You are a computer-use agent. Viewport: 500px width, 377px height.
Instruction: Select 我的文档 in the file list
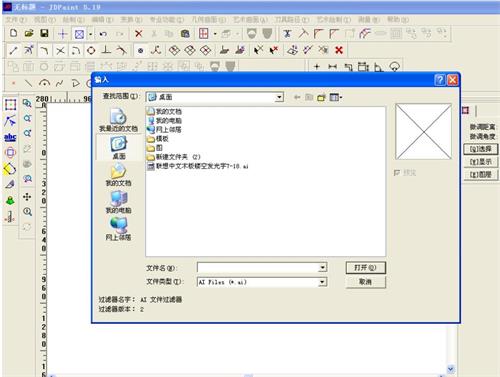165,111
